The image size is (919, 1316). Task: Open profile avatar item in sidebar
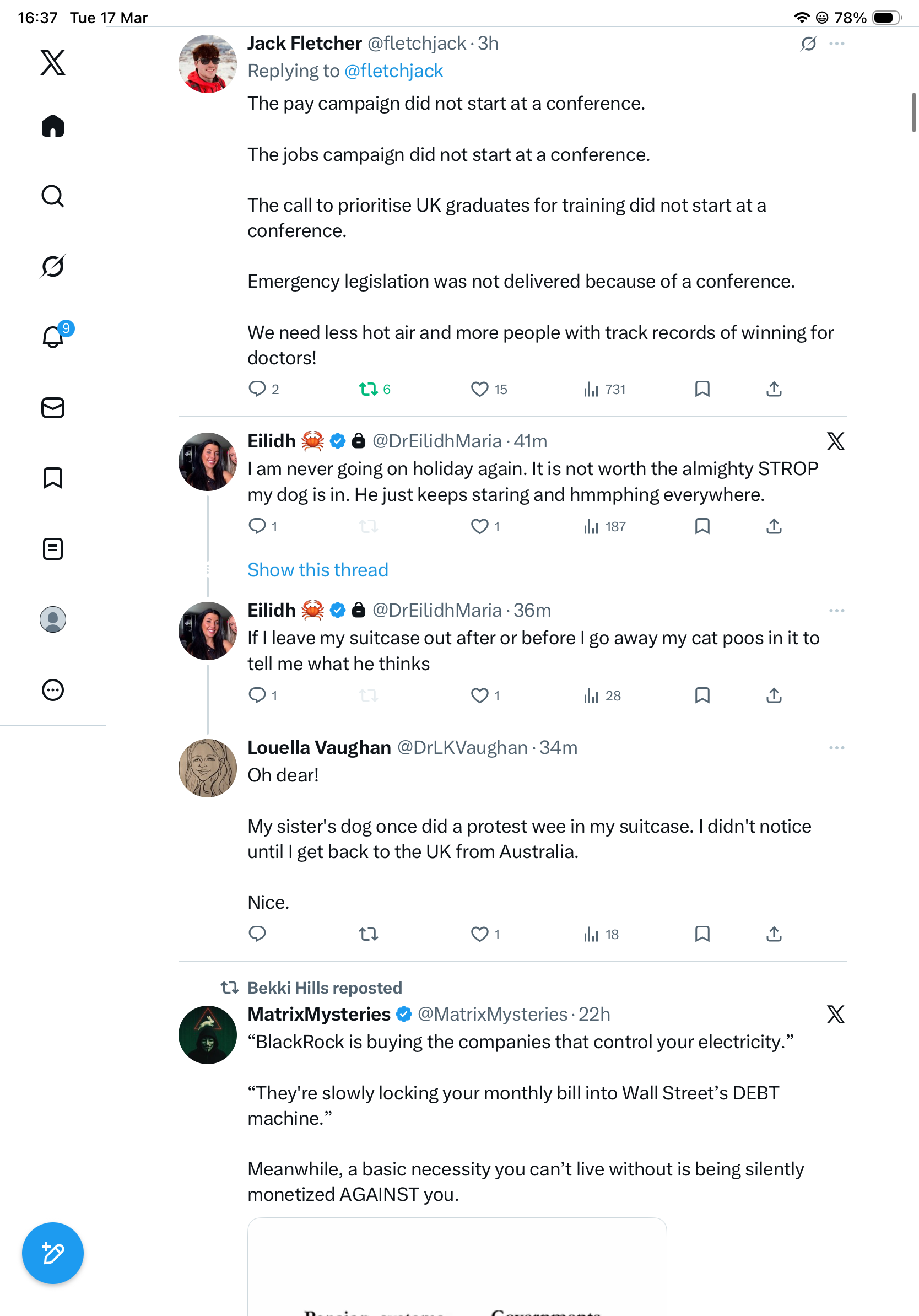[x=53, y=619]
